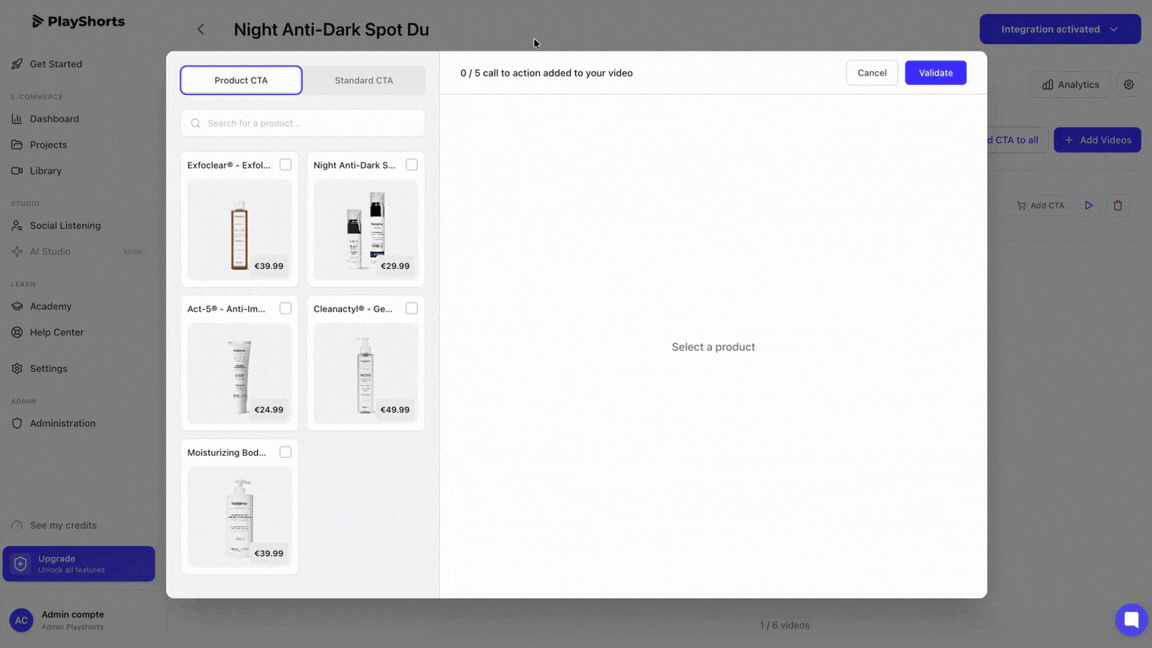Image resolution: width=1152 pixels, height=648 pixels.
Task: Click the €24.99 price label
Action: pos(269,410)
